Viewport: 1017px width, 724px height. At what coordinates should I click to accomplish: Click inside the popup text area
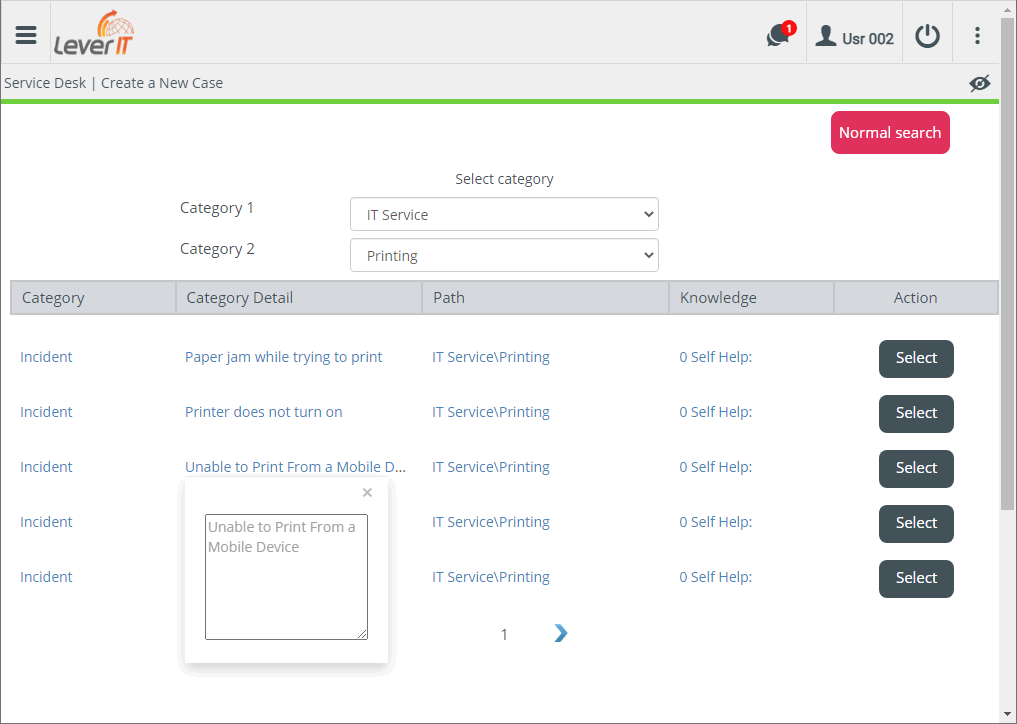point(286,577)
